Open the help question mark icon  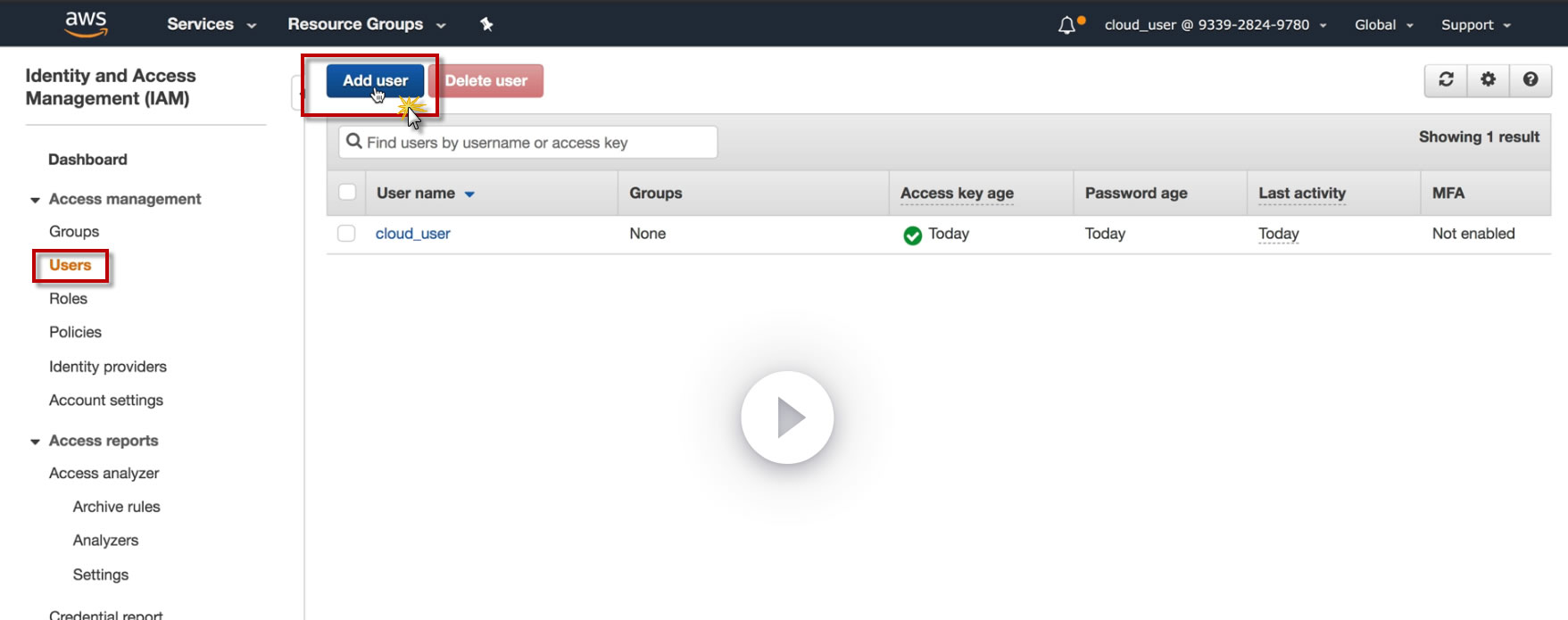tap(1531, 79)
